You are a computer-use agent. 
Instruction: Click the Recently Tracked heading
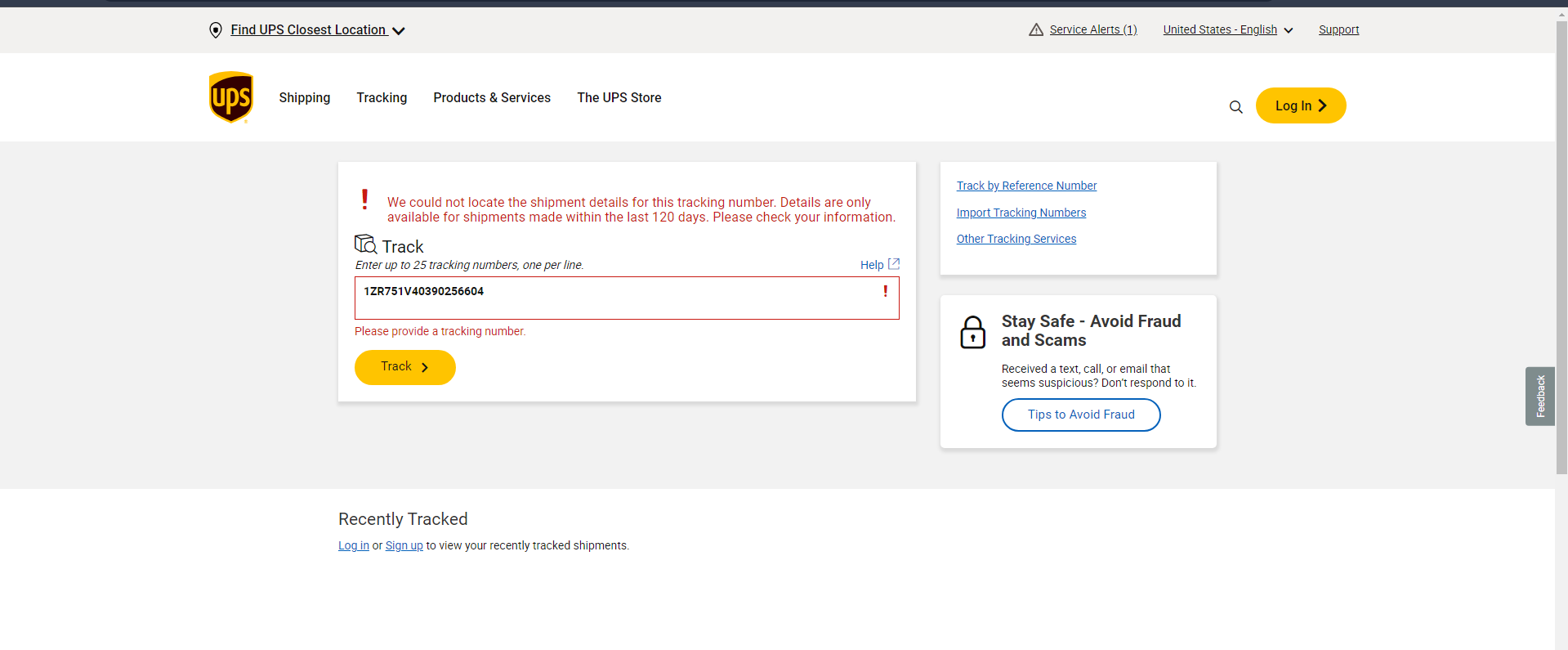click(x=403, y=519)
